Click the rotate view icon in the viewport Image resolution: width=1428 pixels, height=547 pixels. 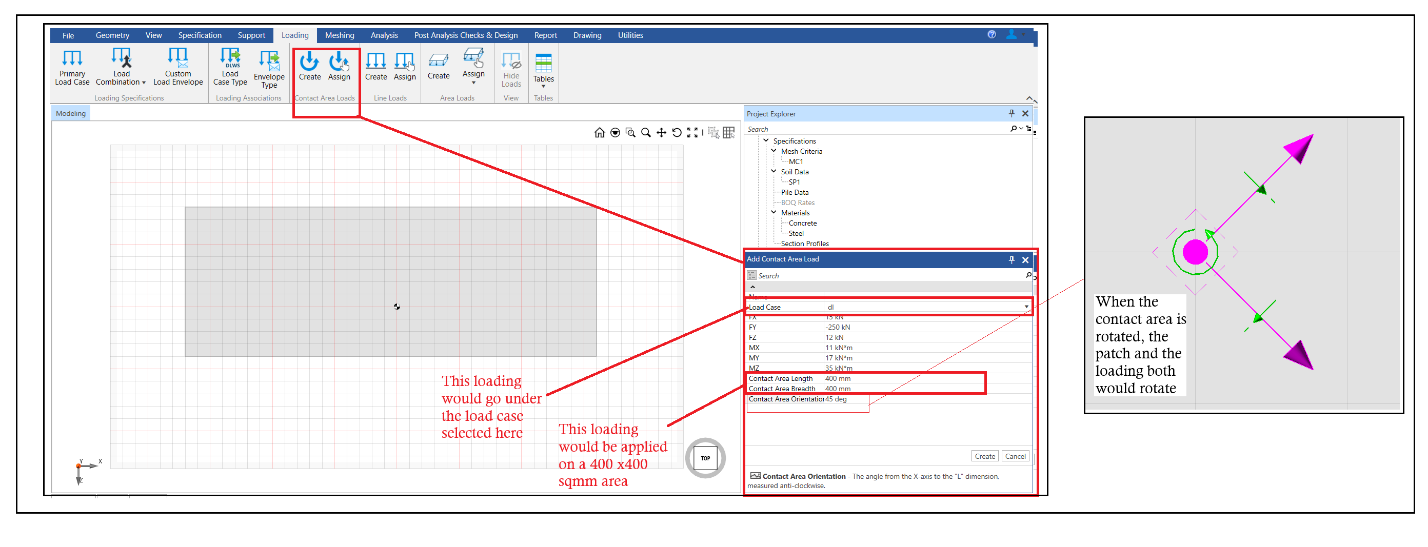tap(677, 132)
